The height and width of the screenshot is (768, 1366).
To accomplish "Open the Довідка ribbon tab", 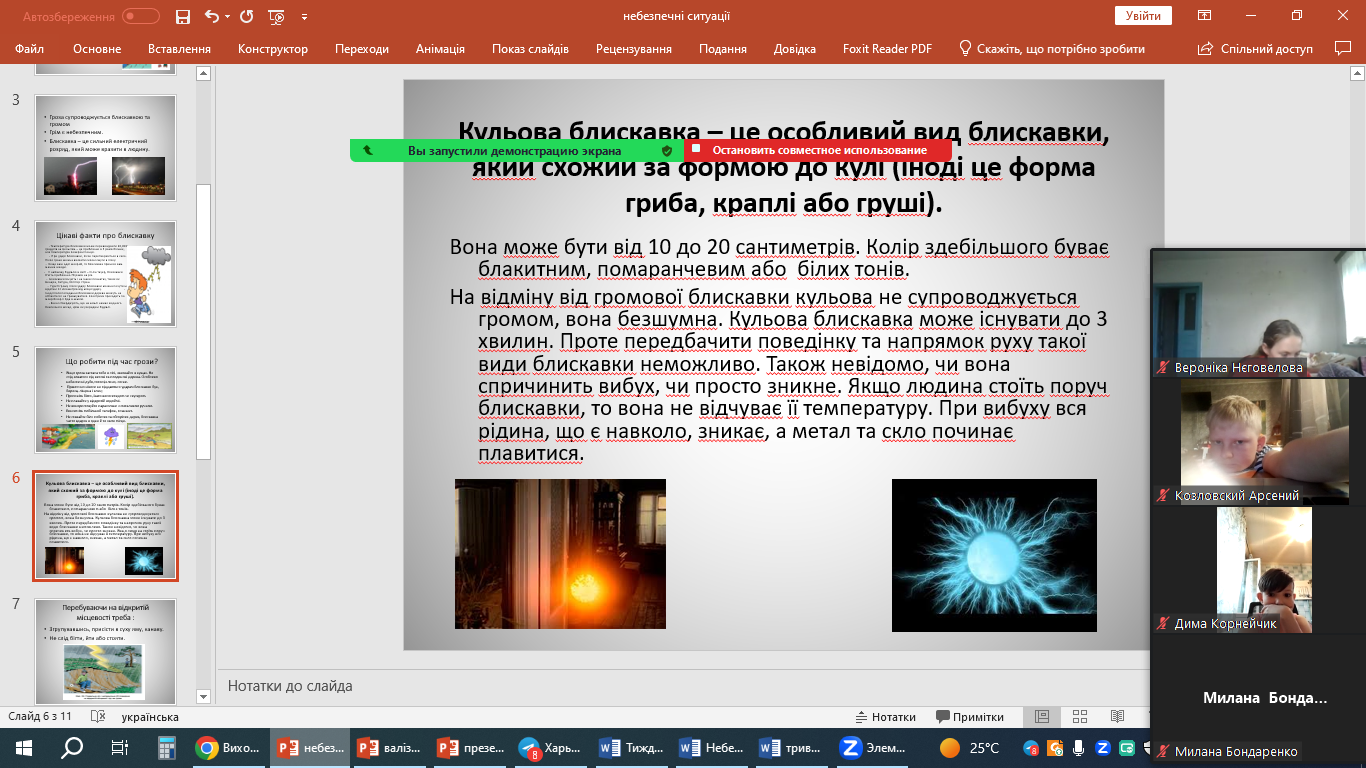I will [795, 49].
